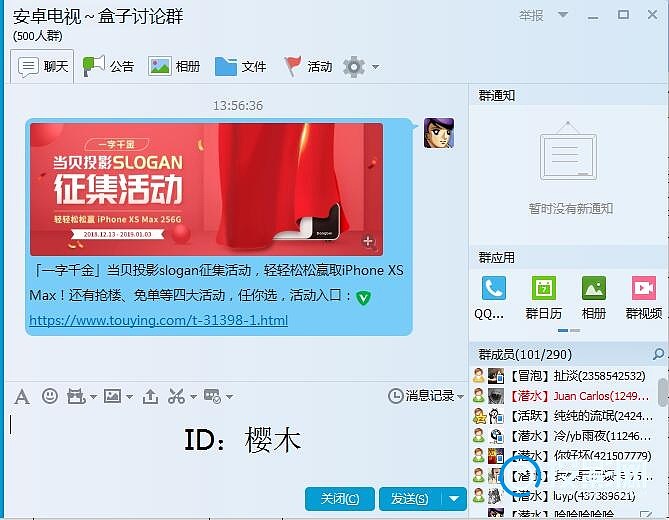Viewport: 669px width, 520px height.
Task: Open the font formatting A tool
Action: point(22,397)
